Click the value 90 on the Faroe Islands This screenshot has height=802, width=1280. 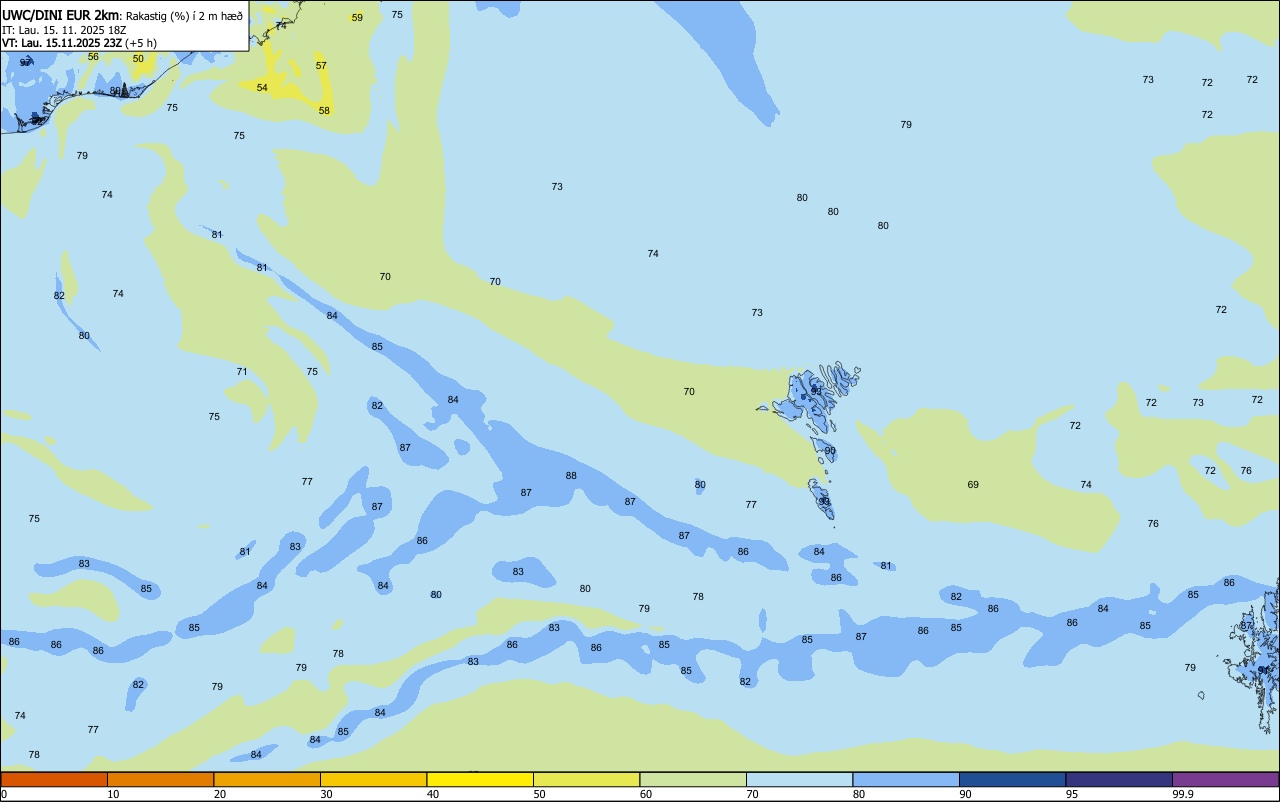point(830,451)
